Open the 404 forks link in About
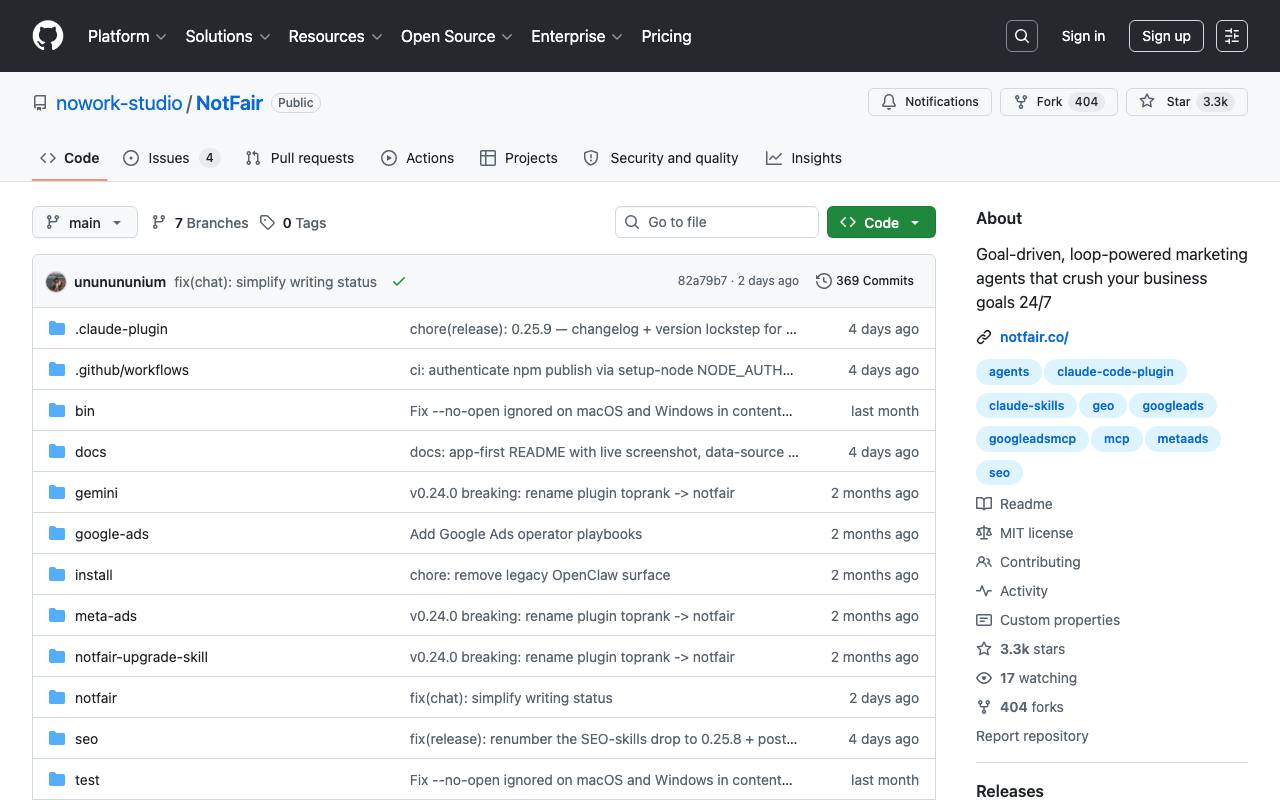Viewport: 1280px width, 800px height. [1031, 707]
